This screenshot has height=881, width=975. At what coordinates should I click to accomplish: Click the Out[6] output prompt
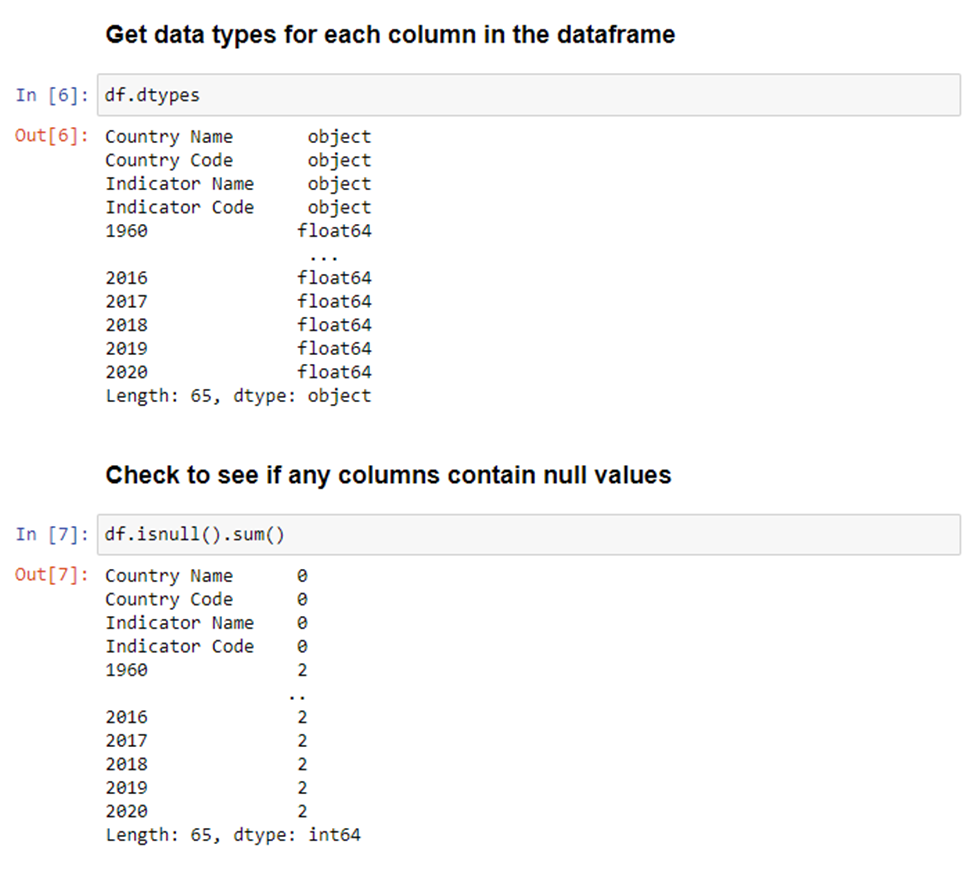click(x=52, y=136)
